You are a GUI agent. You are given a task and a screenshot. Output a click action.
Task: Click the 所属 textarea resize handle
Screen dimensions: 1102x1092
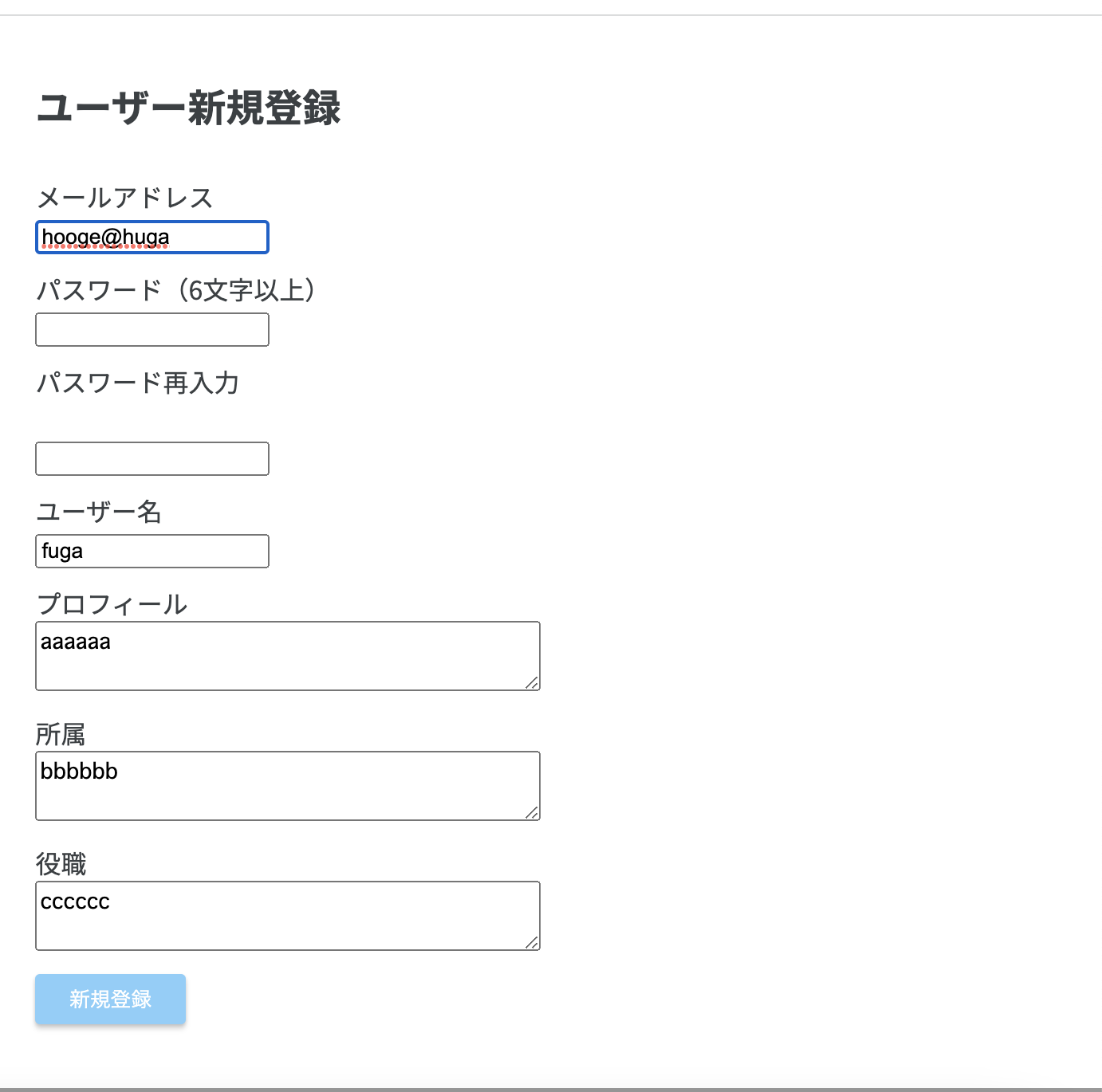click(534, 813)
